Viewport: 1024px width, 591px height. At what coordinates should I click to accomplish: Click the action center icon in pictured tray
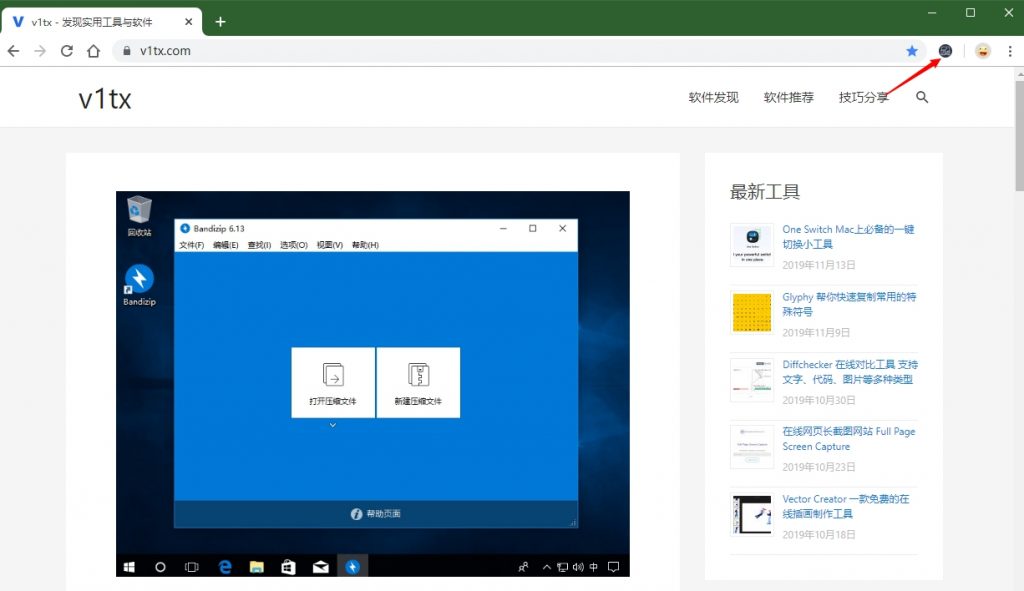coord(613,567)
